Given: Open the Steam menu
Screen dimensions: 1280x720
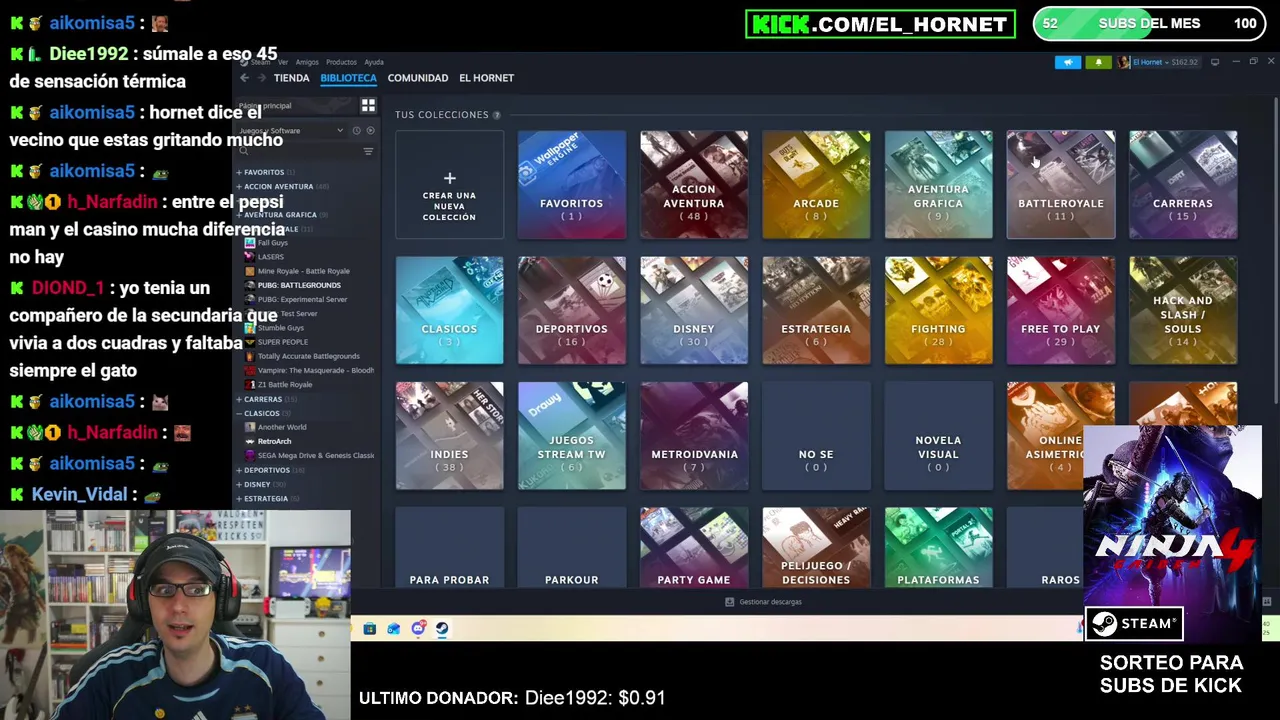Looking at the screenshot, I should coord(261,62).
